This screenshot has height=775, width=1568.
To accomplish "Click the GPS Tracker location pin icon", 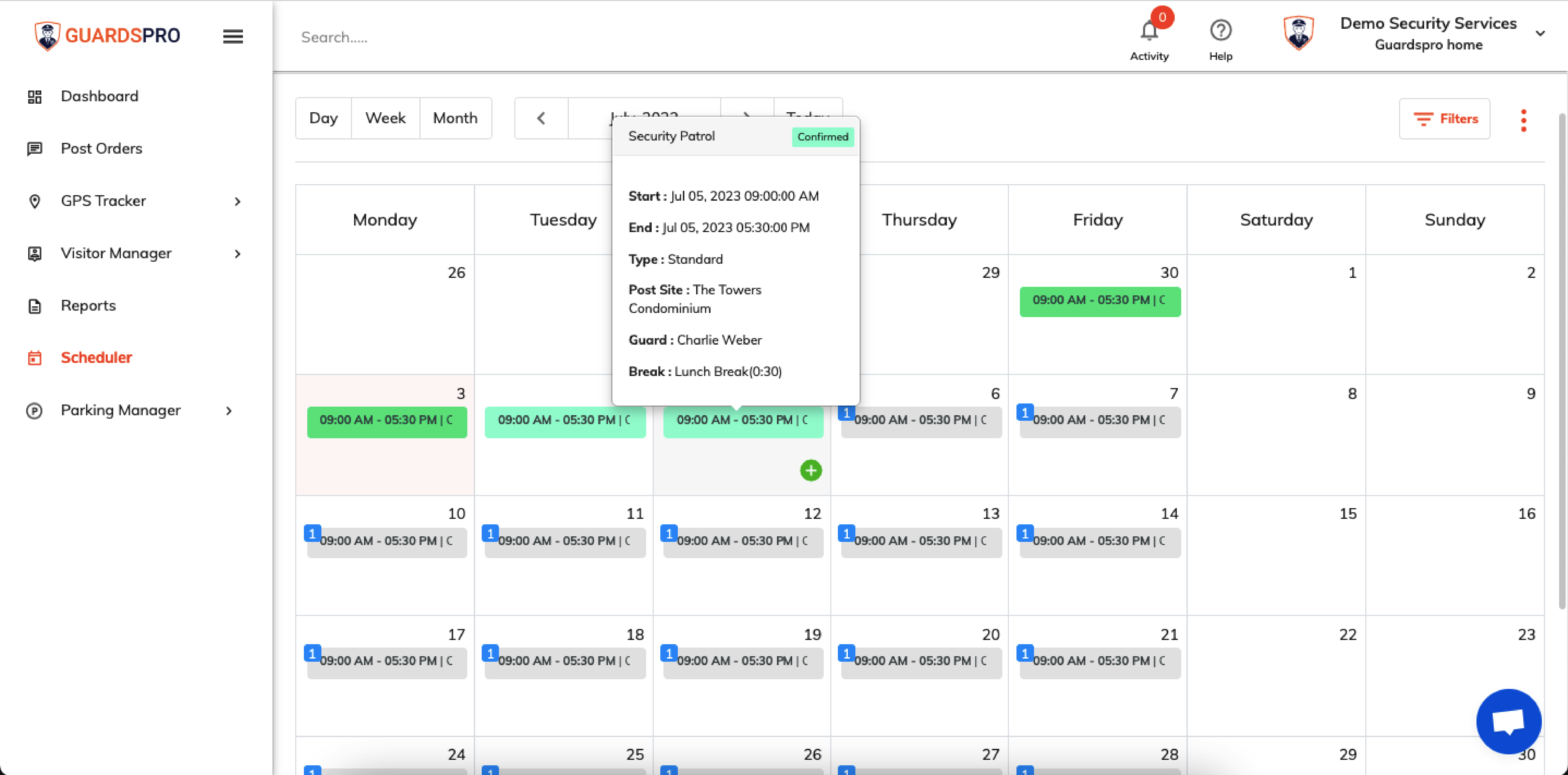I will (35, 201).
